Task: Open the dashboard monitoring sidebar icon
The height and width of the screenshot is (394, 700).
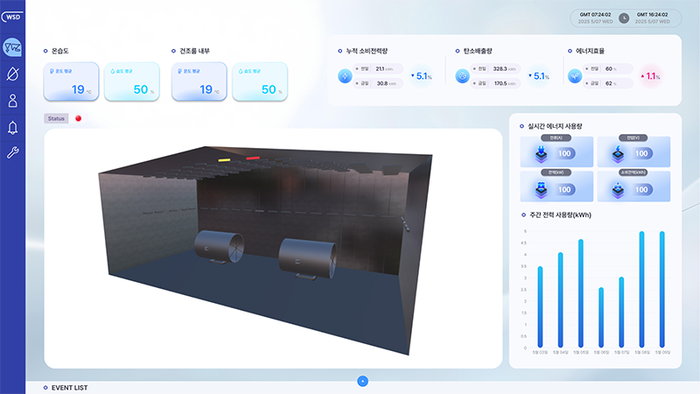Action: point(12,47)
